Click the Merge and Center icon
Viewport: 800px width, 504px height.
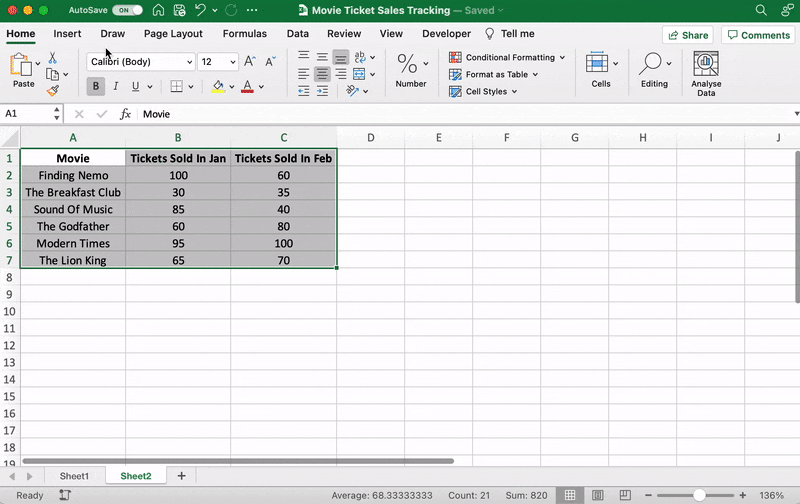pos(359,74)
